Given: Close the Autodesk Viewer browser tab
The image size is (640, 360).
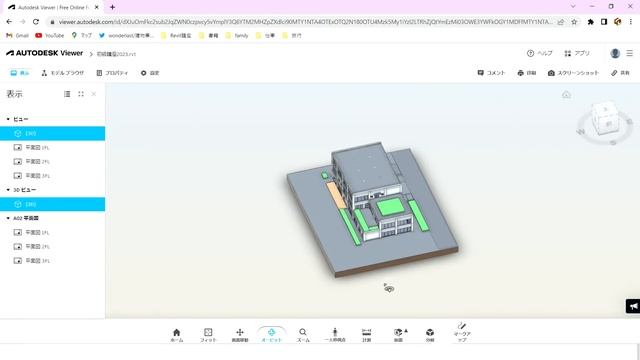Looking at the screenshot, I should point(97,7).
